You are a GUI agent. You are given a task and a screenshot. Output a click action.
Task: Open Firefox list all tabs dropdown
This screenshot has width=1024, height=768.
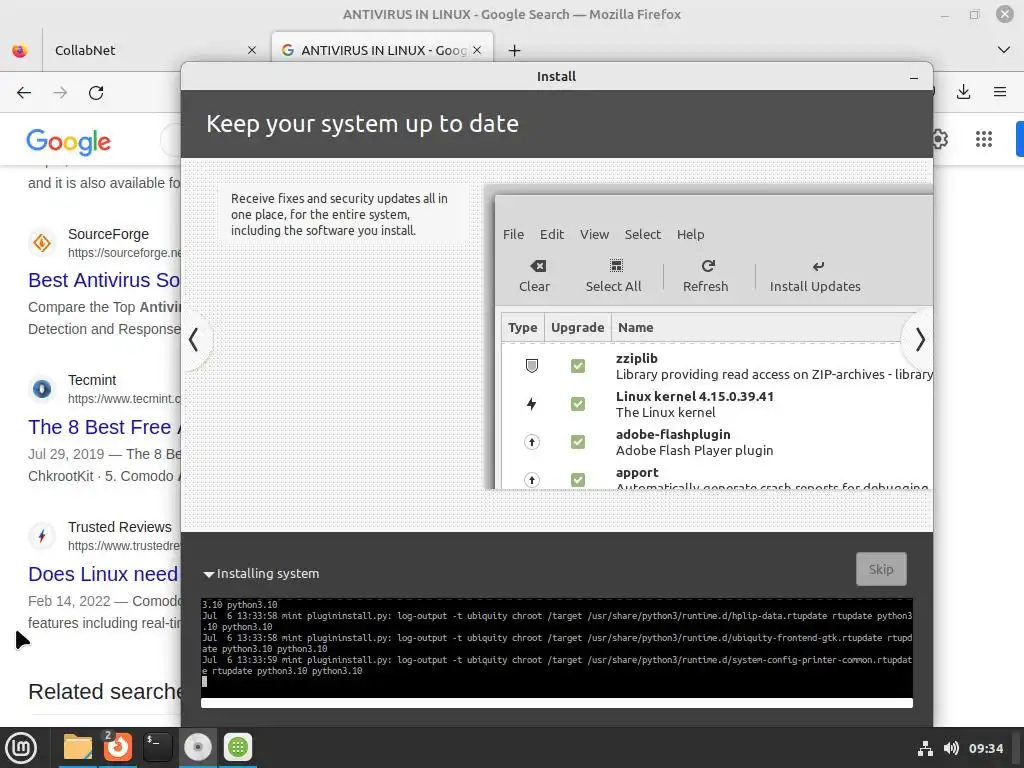pyautogui.click(x=1004, y=50)
